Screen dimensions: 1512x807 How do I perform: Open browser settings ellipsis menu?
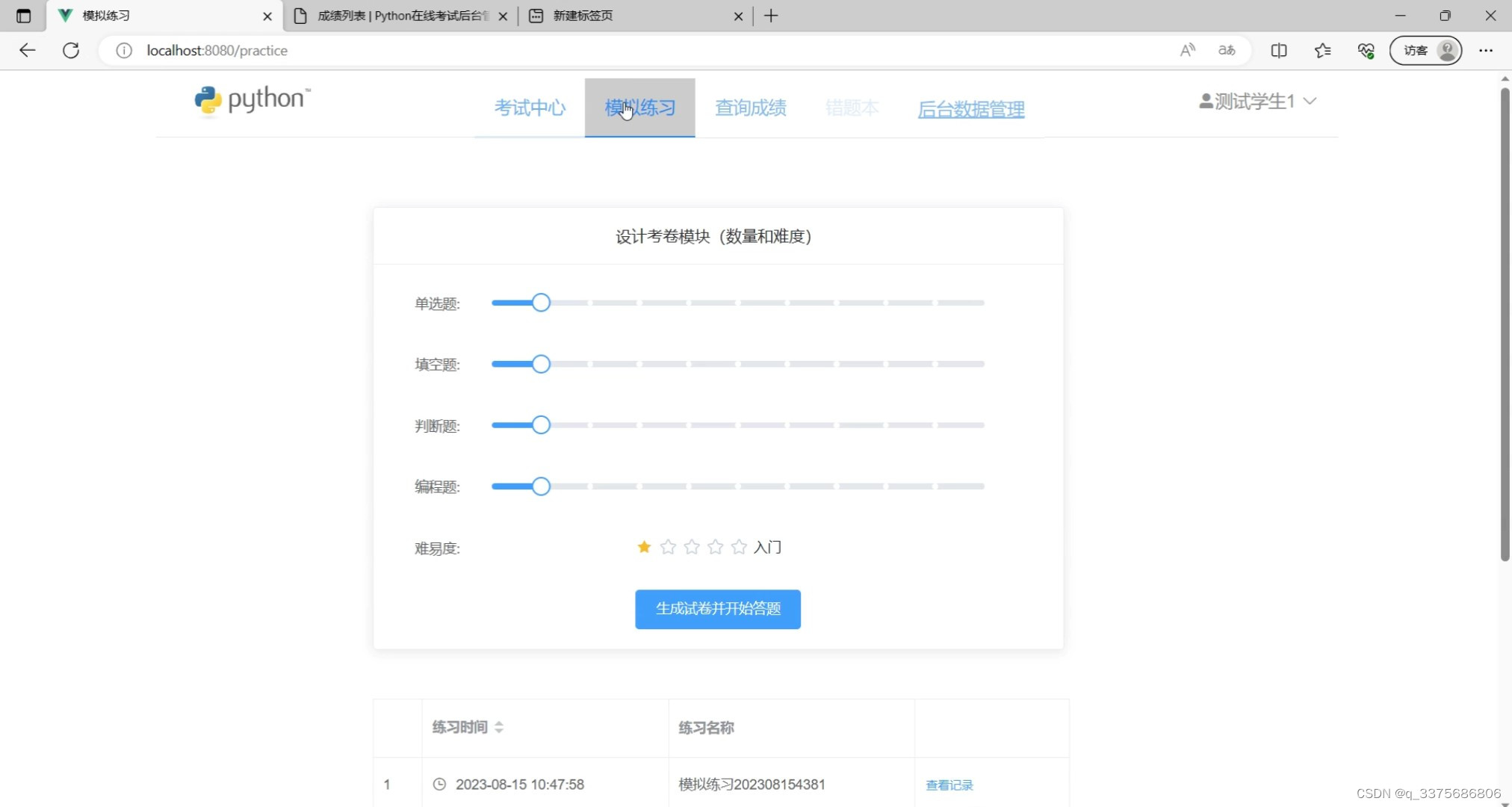1485,50
